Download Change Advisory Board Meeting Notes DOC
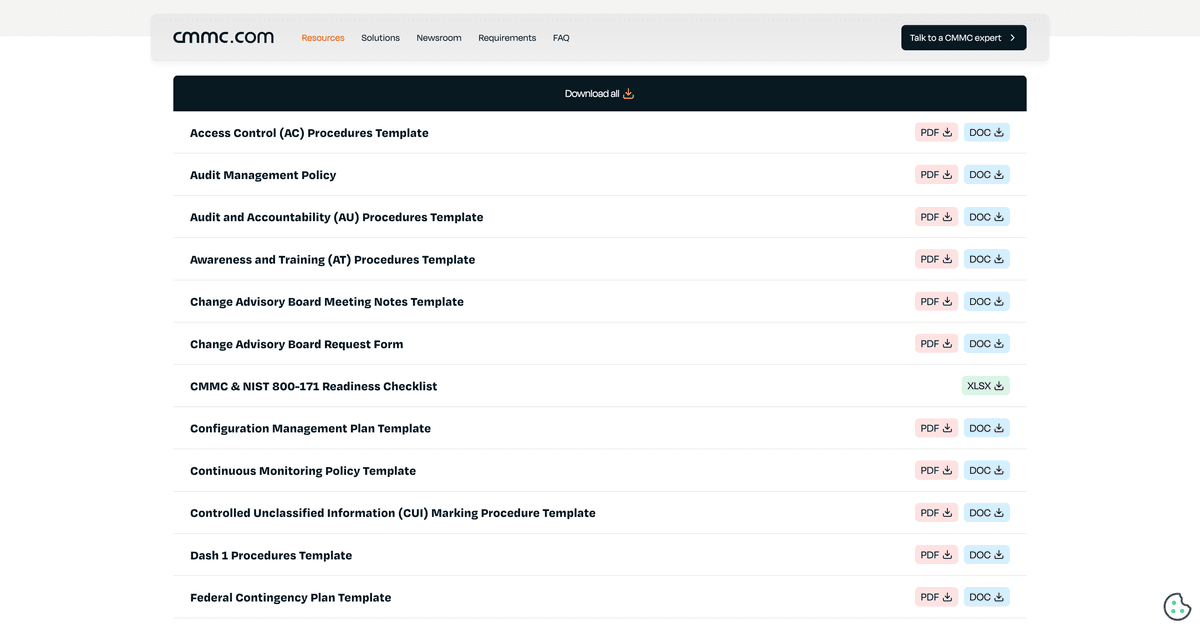1200x629 pixels. pyautogui.click(x=986, y=301)
